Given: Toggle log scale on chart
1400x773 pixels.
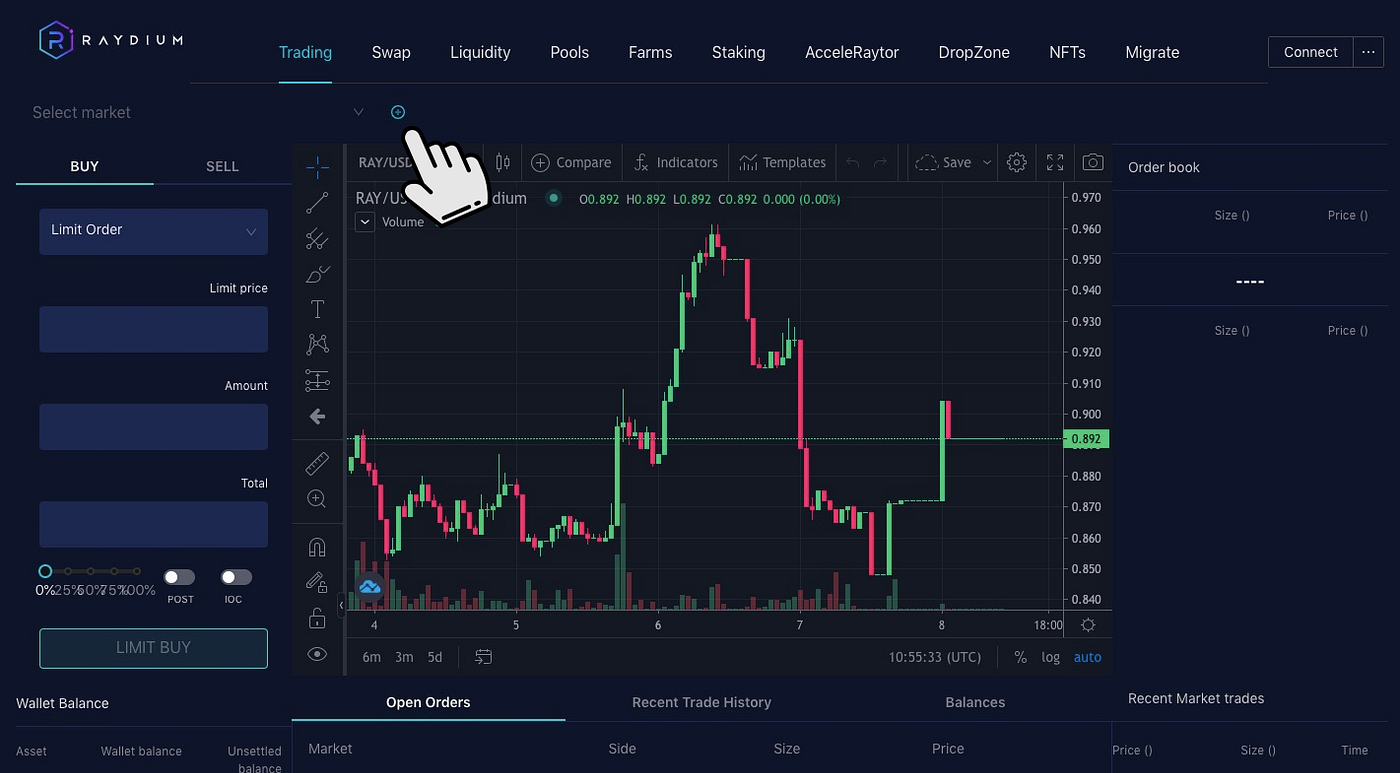Looking at the screenshot, I should coord(1050,657).
